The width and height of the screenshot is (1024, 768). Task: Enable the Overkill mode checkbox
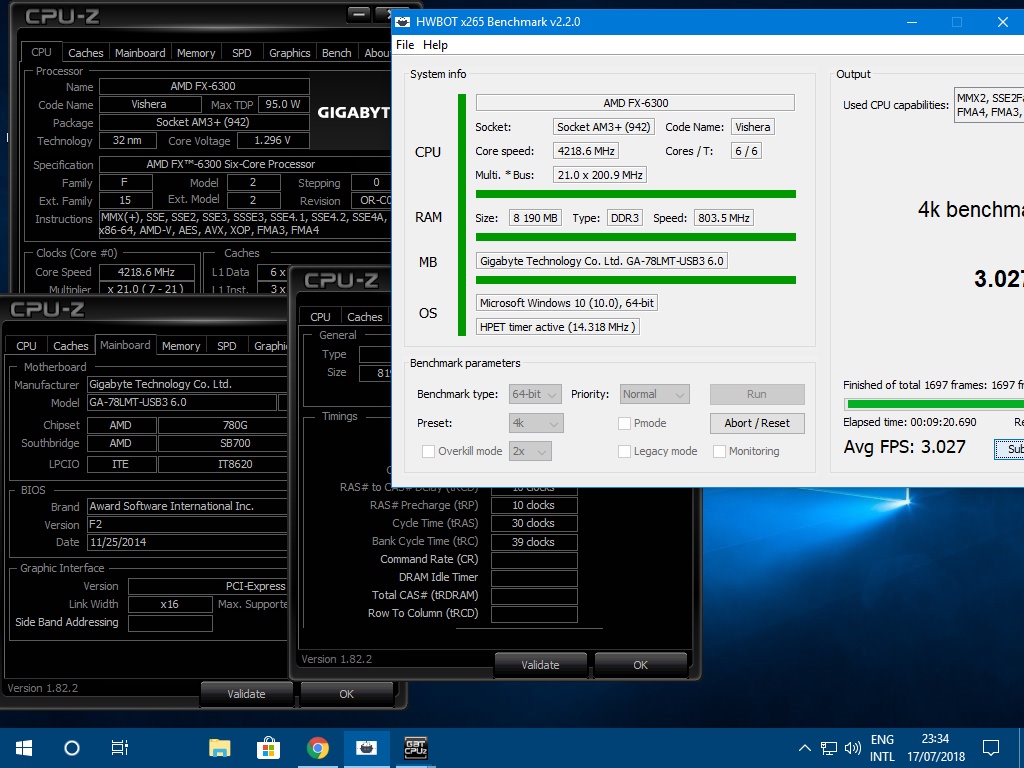click(x=428, y=451)
